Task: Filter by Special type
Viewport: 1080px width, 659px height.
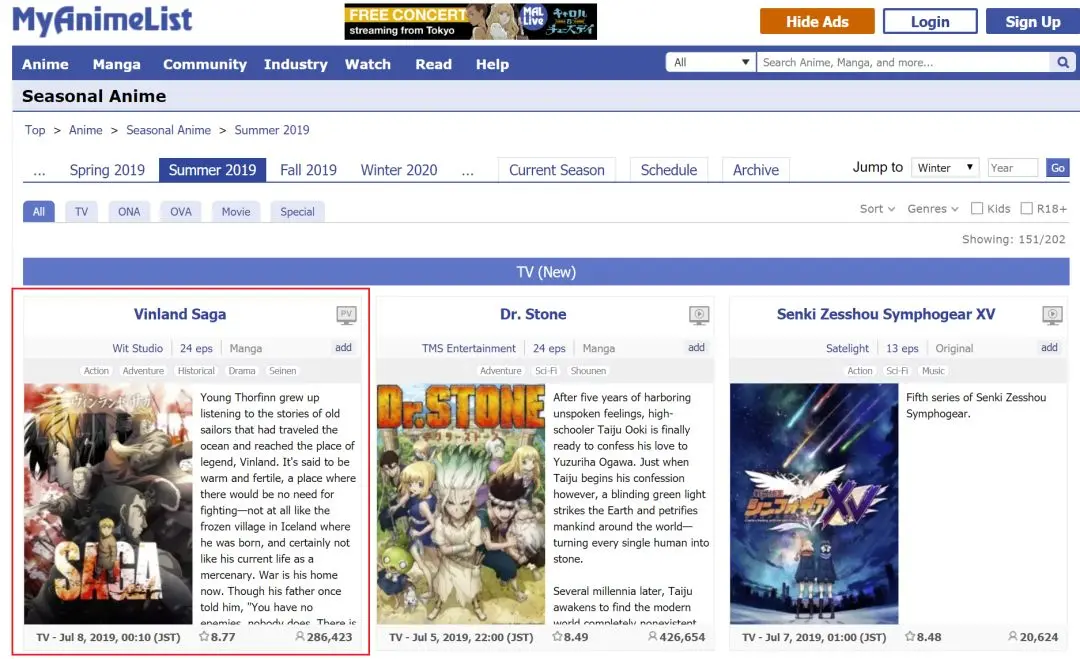Action: tap(297, 211)
